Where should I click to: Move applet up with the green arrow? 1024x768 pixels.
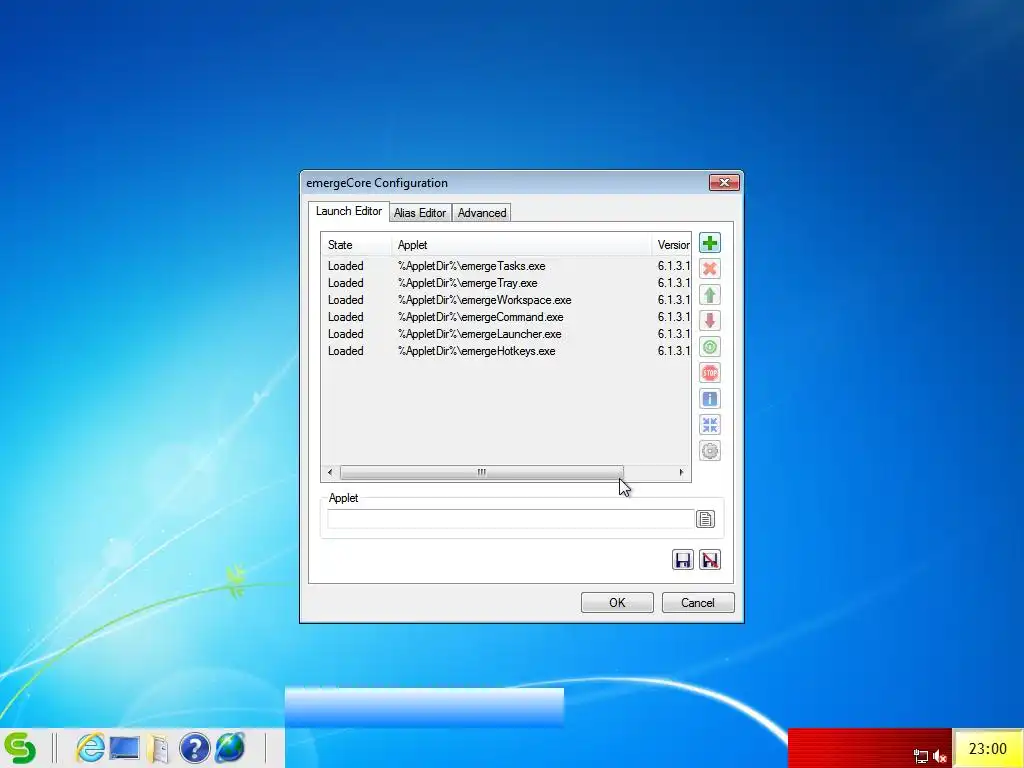point(710,295)
